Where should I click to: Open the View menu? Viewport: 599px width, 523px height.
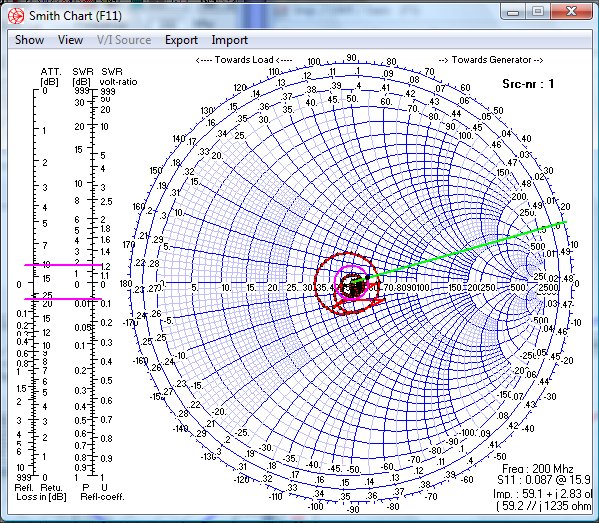point(70,40)
